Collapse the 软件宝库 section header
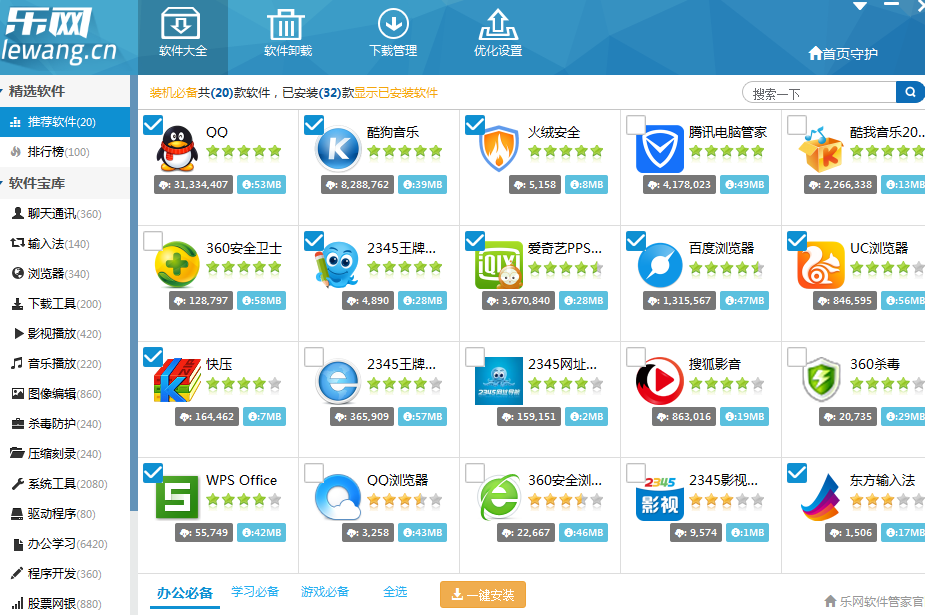 [x=65, y=183]
